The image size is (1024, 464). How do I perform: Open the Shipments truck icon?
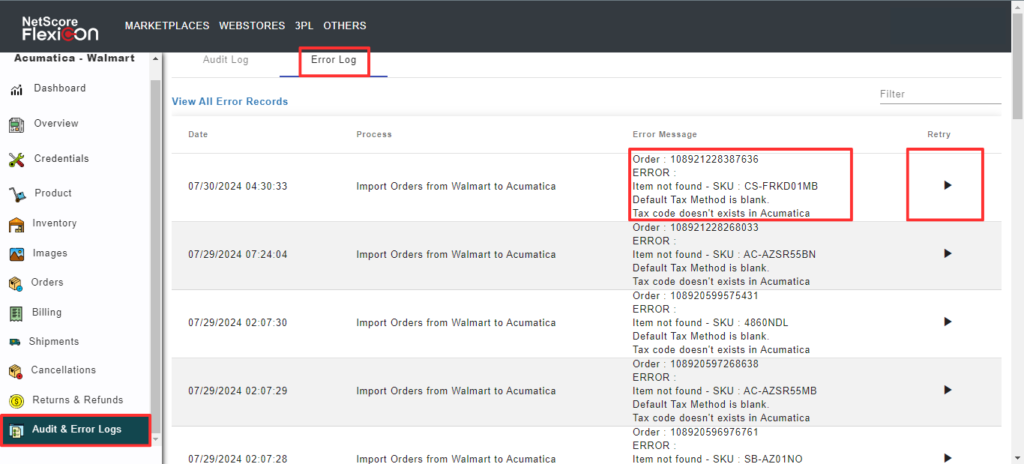pos(15,342)
